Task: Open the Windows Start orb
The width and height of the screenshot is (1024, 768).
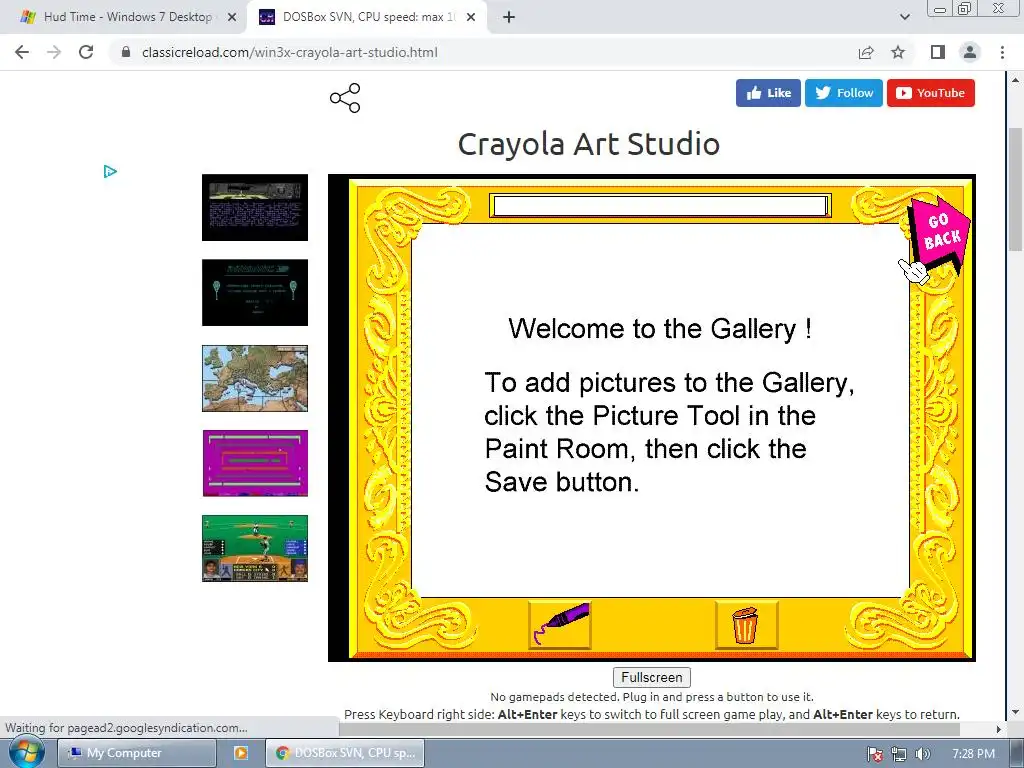Action: pyautogui.click(x=26, y=753)
